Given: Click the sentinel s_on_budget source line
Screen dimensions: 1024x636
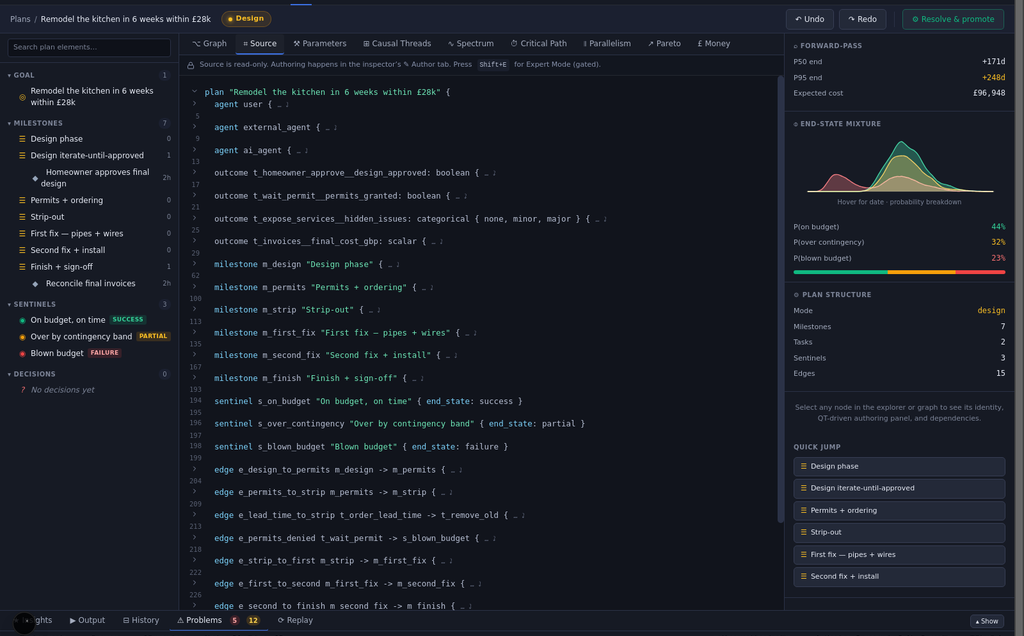Looking at the screenshot, I should pos(368,401).
